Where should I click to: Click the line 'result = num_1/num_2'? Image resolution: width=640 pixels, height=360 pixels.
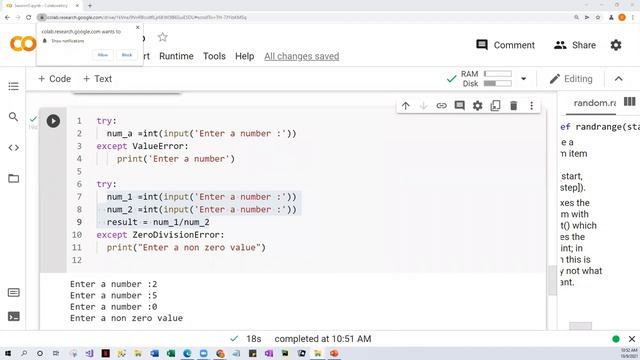pyautogui.click(x=158, y=222)
